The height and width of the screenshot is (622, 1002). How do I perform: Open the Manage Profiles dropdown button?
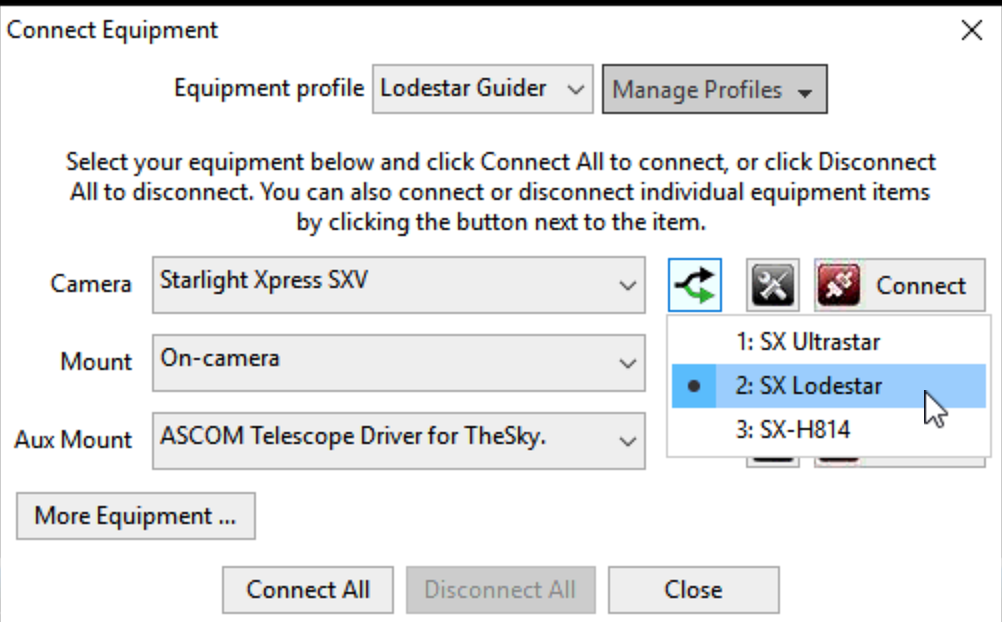point(714,89)
